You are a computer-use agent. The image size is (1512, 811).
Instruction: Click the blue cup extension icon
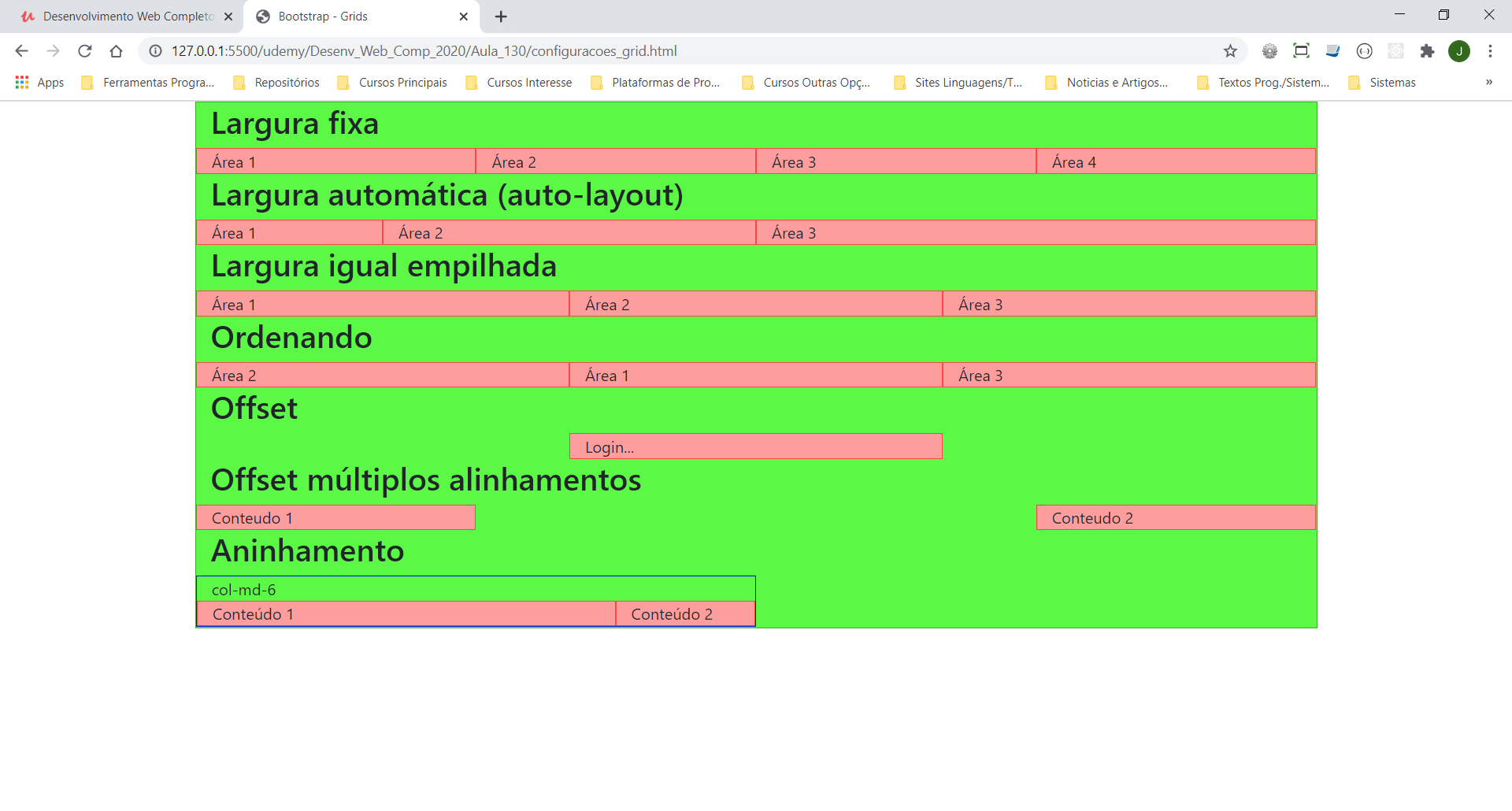pos(1332,51)
